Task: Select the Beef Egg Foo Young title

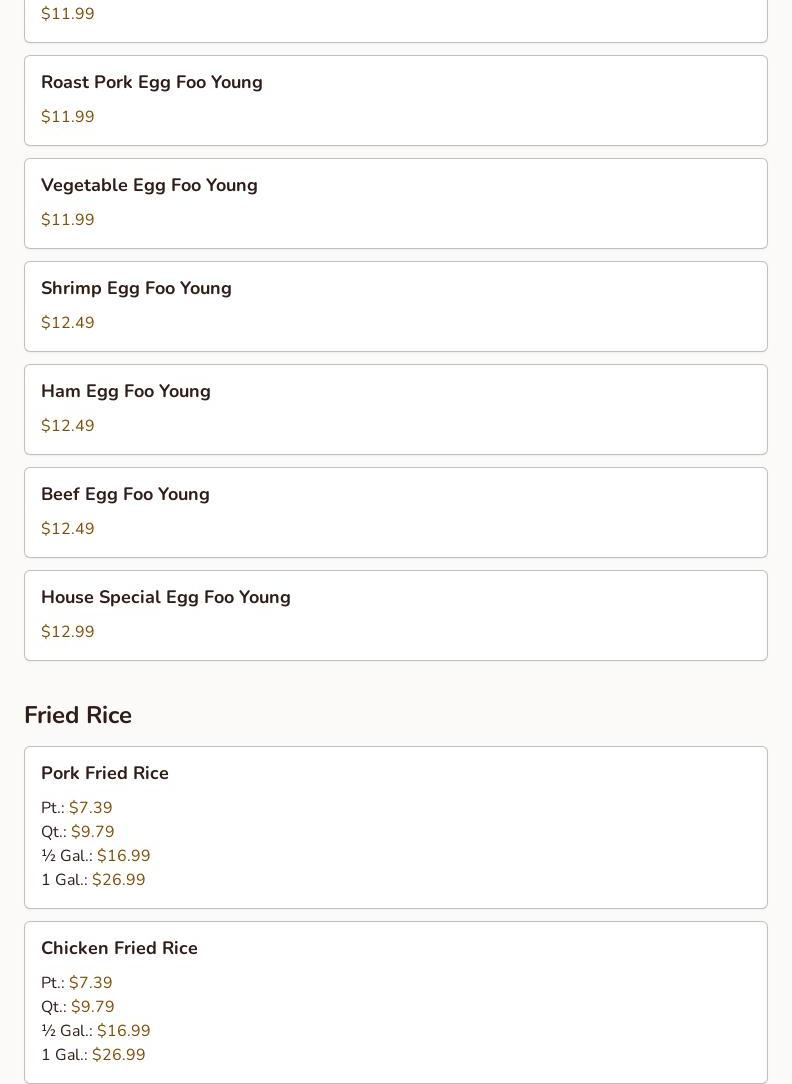Action: point(125,495)
